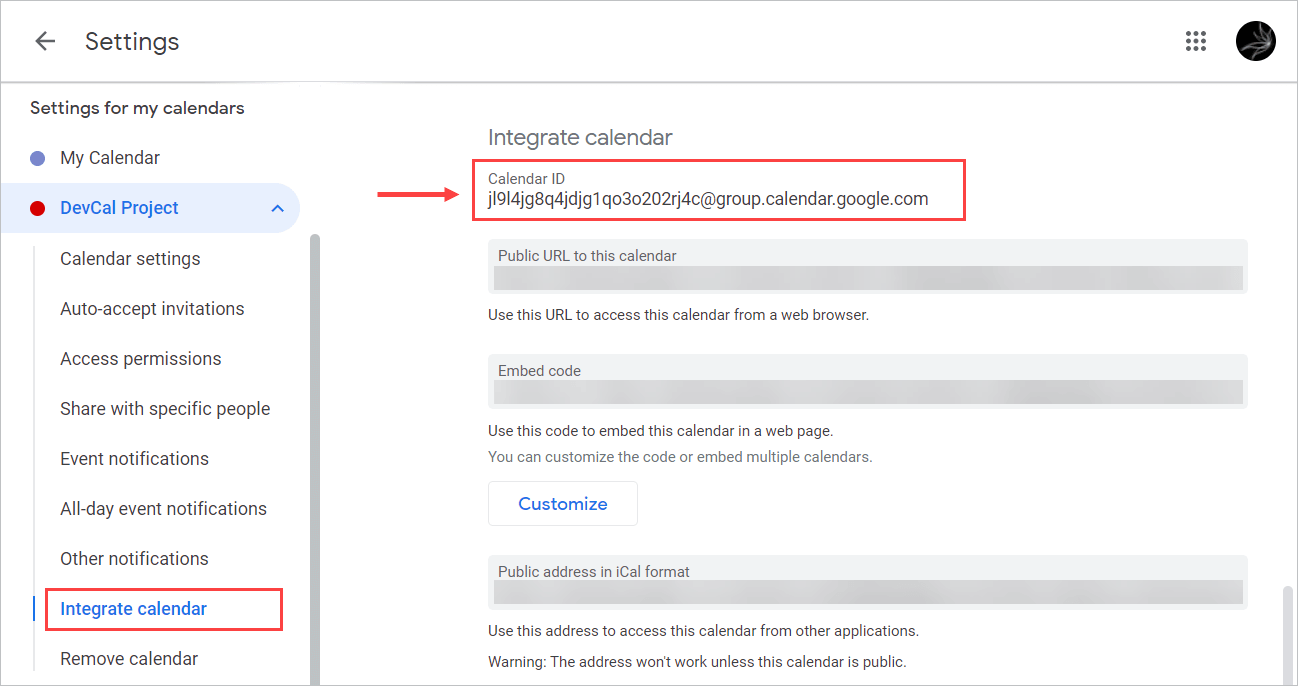Click 'Use this code to embed this calendar' text
Viewport: 1298px width, 686px height.
tap(660, 431)
